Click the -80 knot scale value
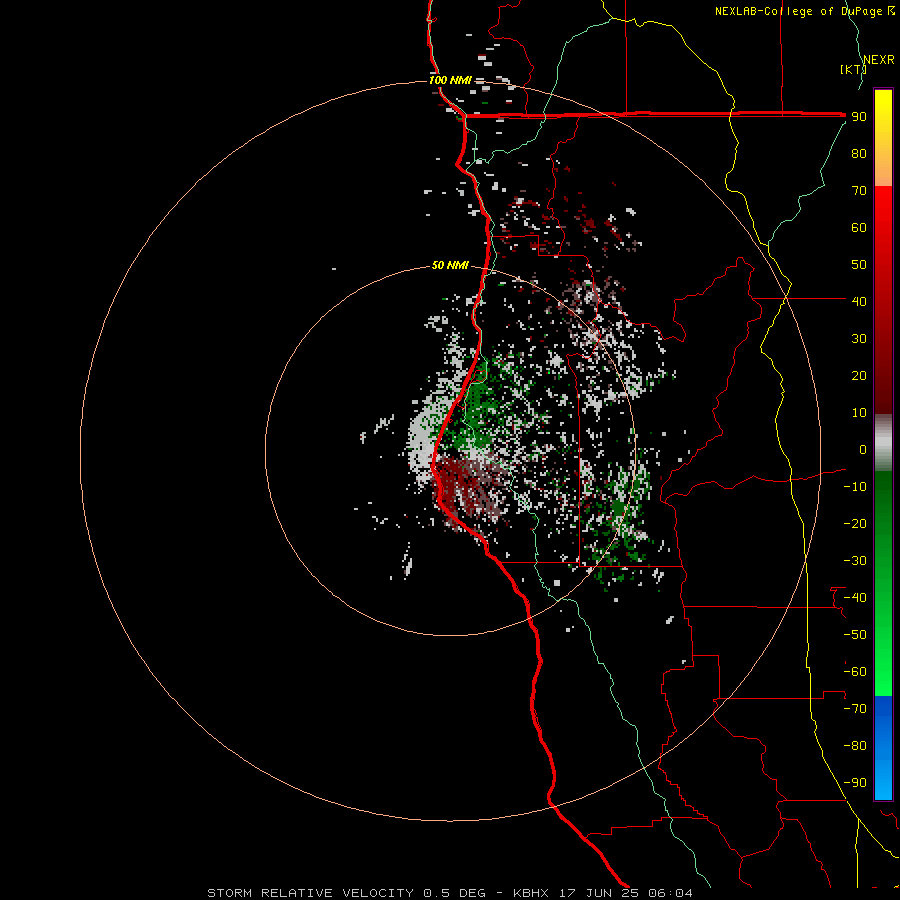The height and width of the screenshot is (900, 900). pos(855,746)
